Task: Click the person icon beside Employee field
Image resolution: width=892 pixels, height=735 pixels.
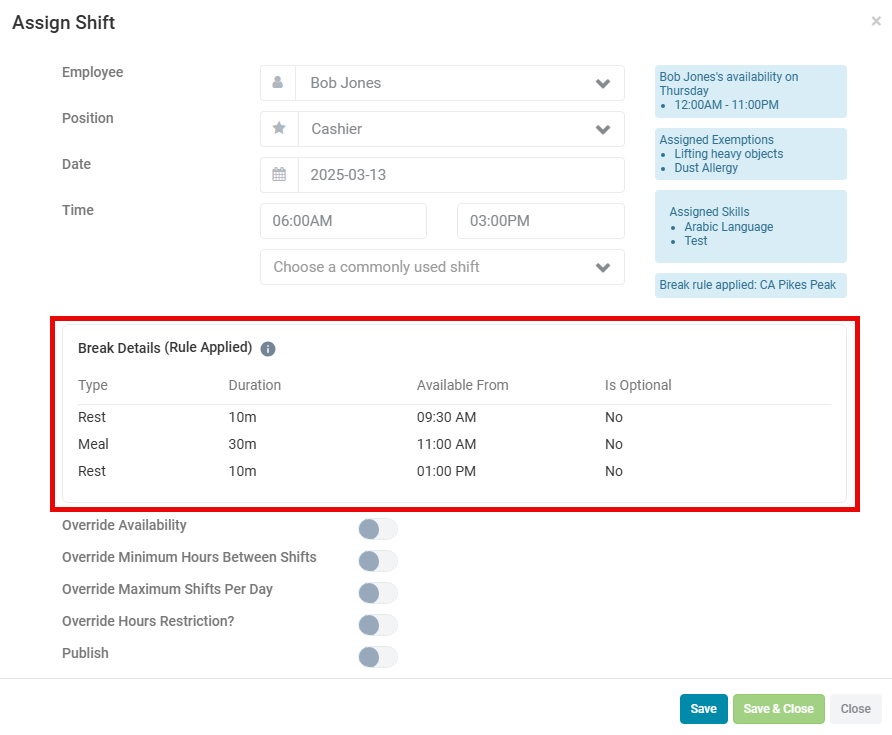Action: pyautogui.click(x=278, y=83)
